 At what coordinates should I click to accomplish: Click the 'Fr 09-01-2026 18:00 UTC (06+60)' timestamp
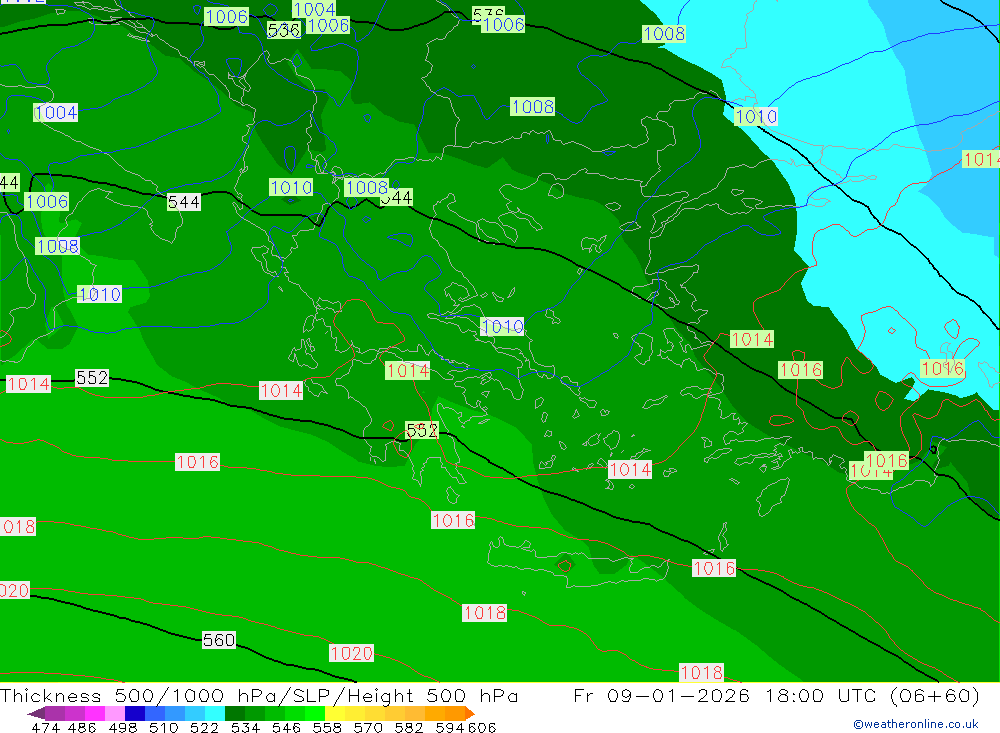(776, 695)
